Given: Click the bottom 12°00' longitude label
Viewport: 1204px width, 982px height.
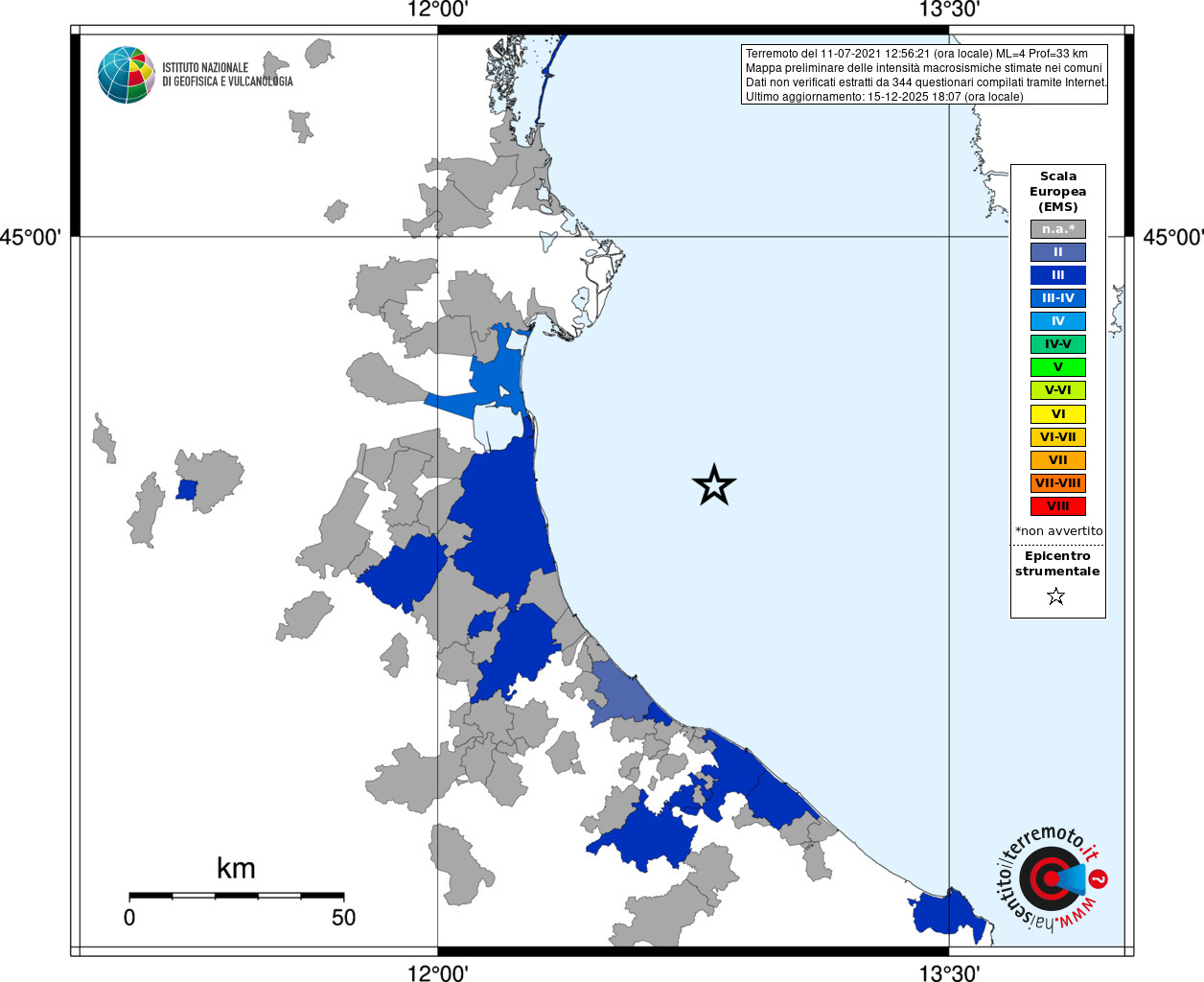Looking at the screenshot, I should tap(437, 972).
